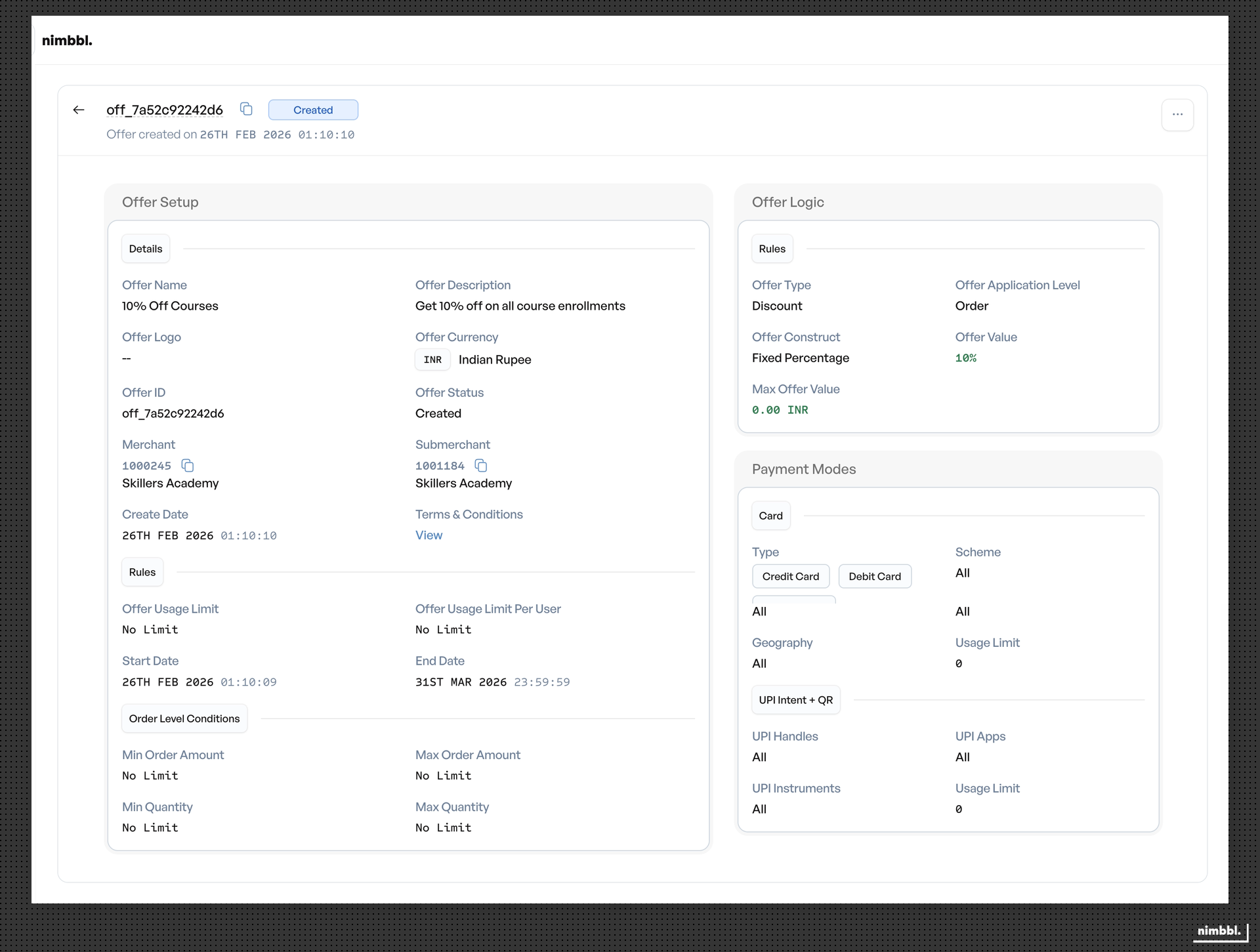Select the Credit Card type chip
The height and width of the screenshot is (952, 1260).
(x=790, y=577)
